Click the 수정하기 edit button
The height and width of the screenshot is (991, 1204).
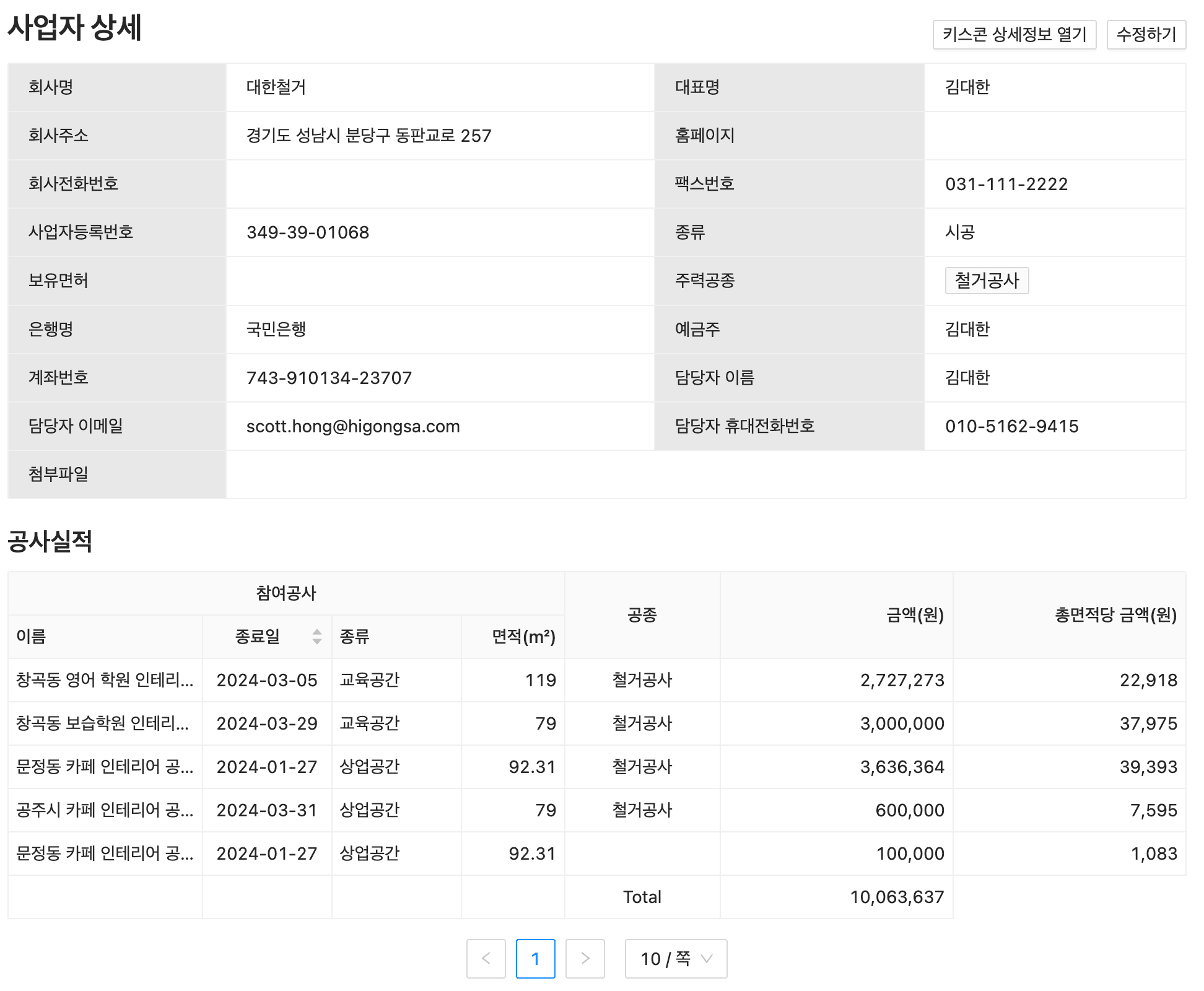pyautogui.click(x=1146, y=35)
